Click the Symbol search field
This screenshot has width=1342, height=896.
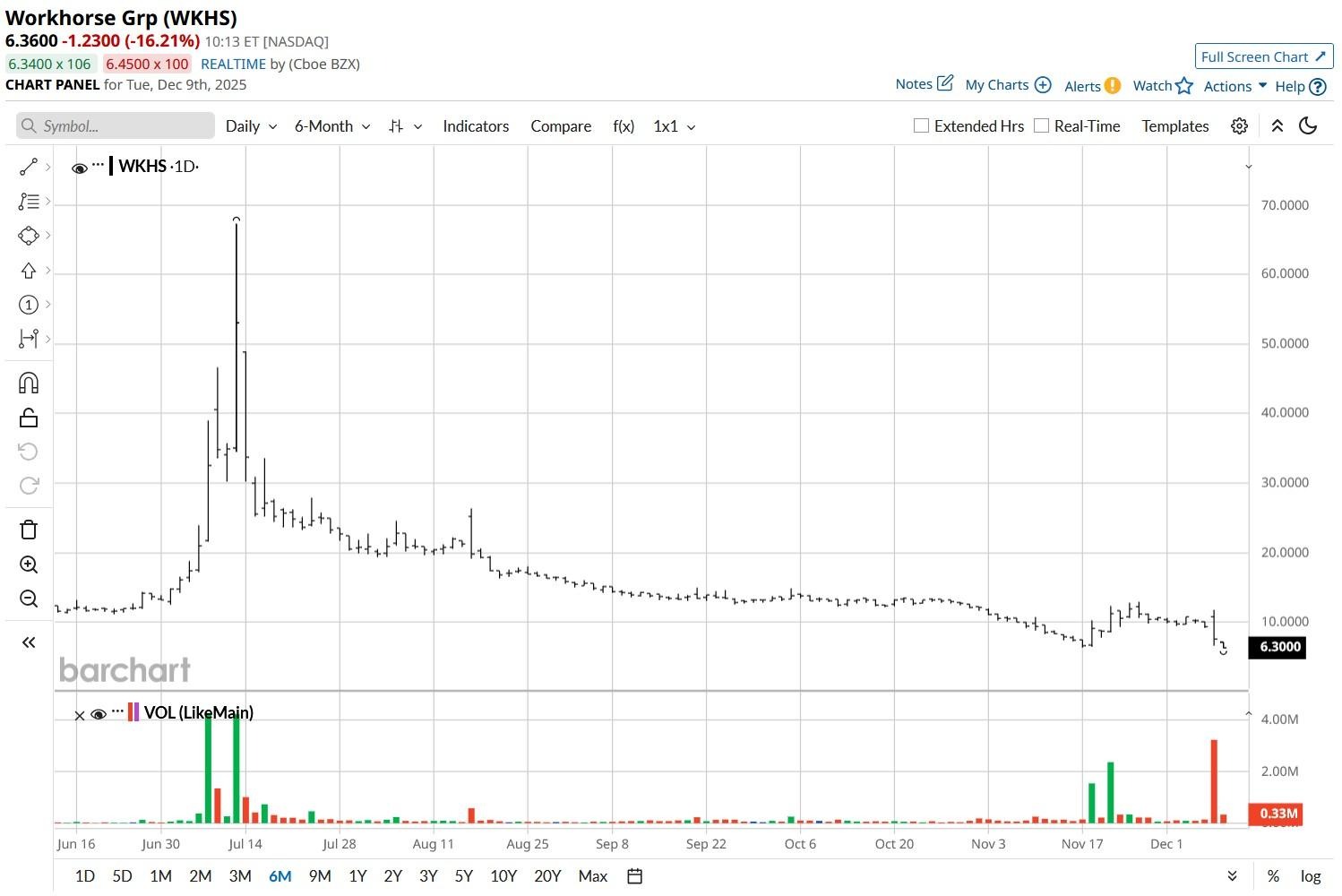116,126
